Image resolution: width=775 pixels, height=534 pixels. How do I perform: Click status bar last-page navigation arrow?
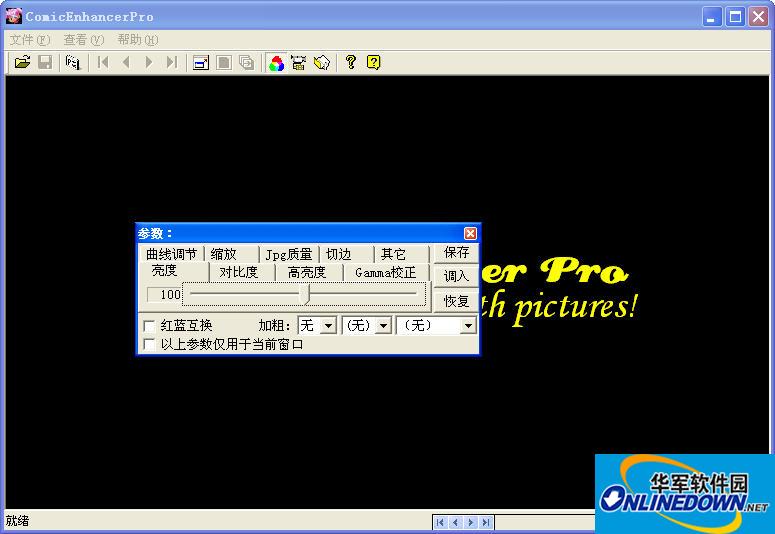pyautogui.click(x=486, y=522)
